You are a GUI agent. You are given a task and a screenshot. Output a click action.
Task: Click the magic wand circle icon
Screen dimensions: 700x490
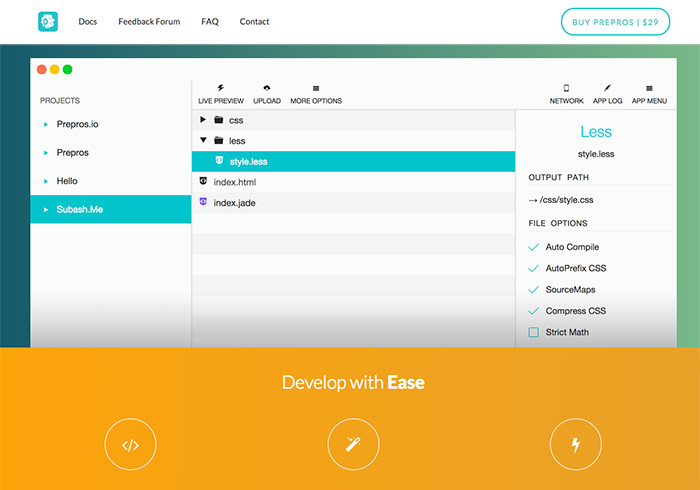click(353, 445)
